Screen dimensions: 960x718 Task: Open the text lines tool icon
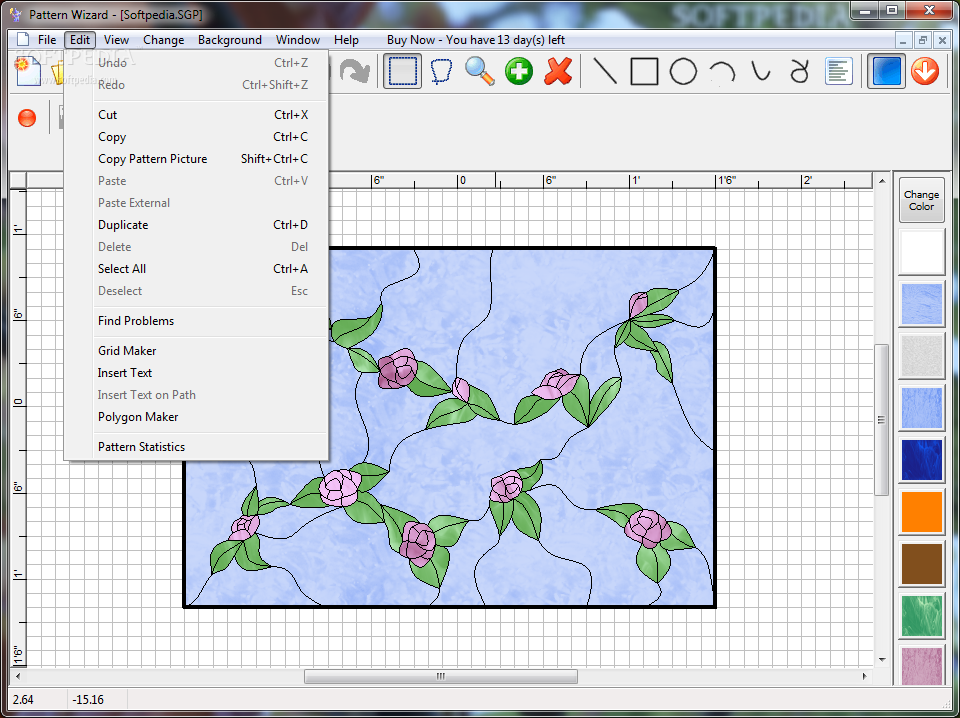[x=839, y=72]
